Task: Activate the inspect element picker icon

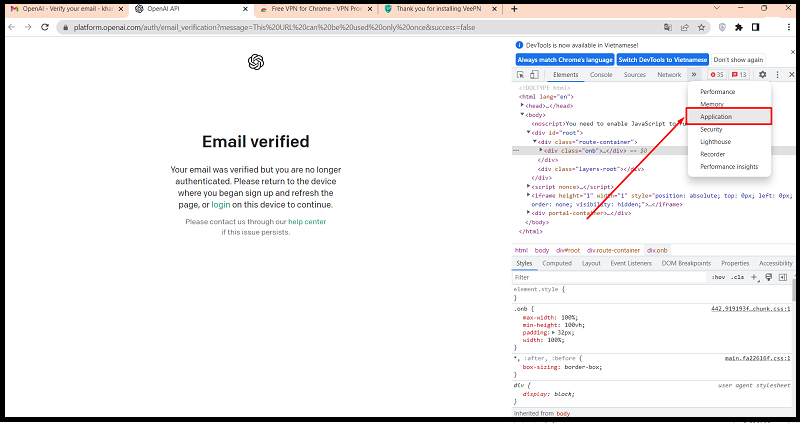Action: click(x=521, y=75)
